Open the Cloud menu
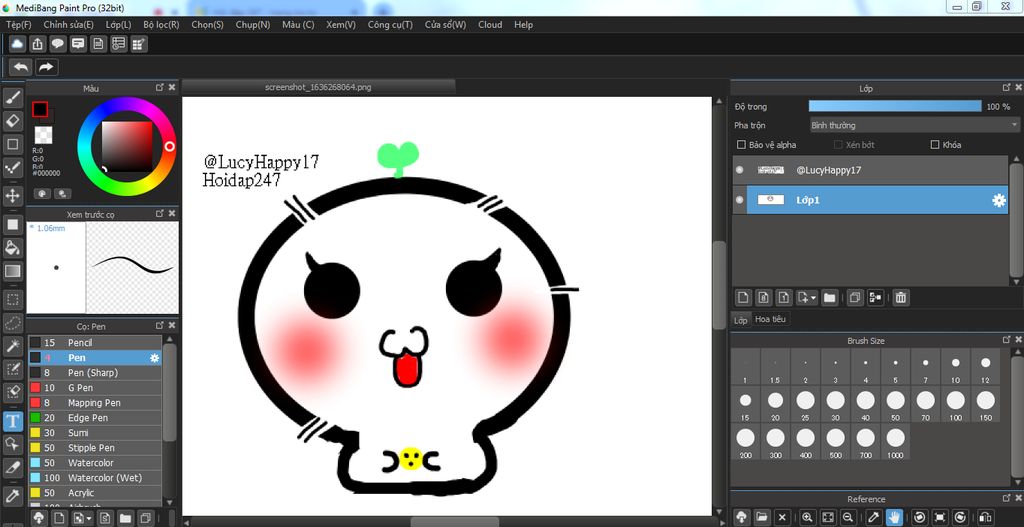The image size is (1024, 527). point(490,25)
